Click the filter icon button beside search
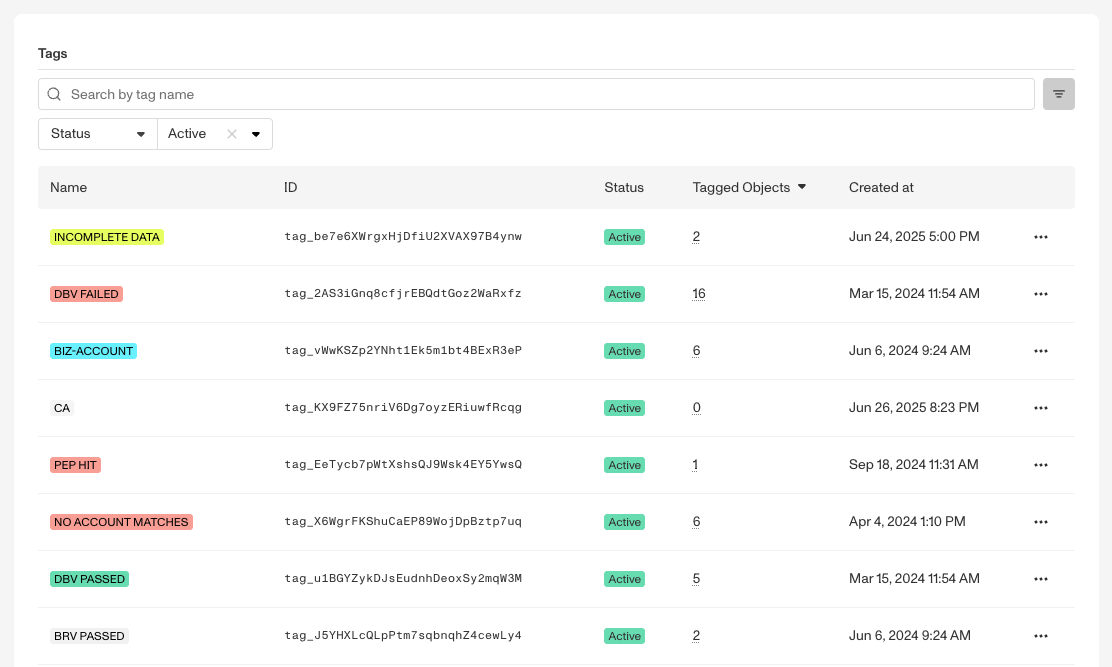Image resolution: width=1112 pixels, height=667 pixels. coord(1058,94)
